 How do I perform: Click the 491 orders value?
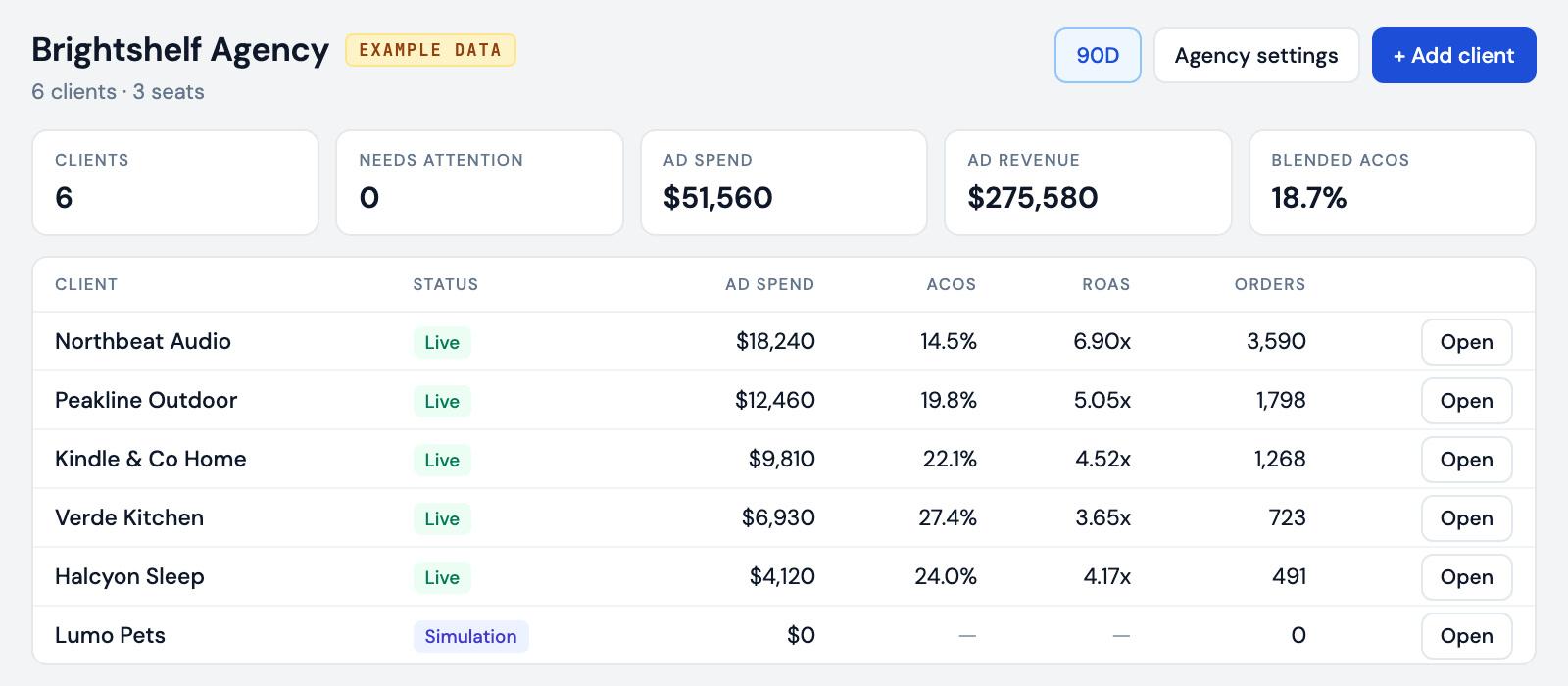[1289, 577]
